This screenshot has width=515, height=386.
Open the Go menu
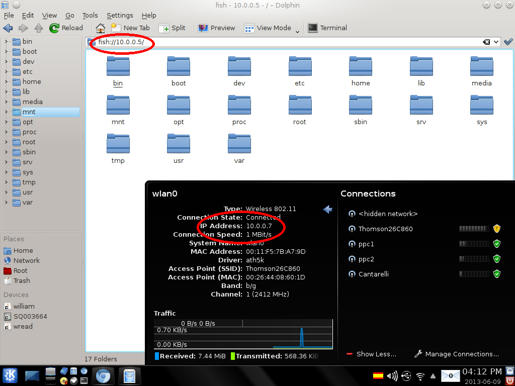pos(70,15)
